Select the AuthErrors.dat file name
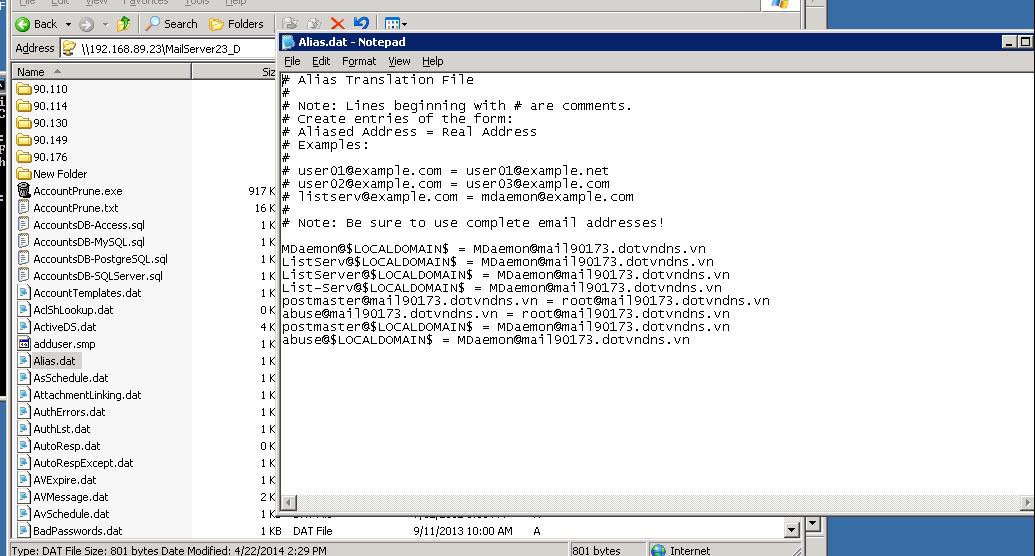 click(69, 412)
